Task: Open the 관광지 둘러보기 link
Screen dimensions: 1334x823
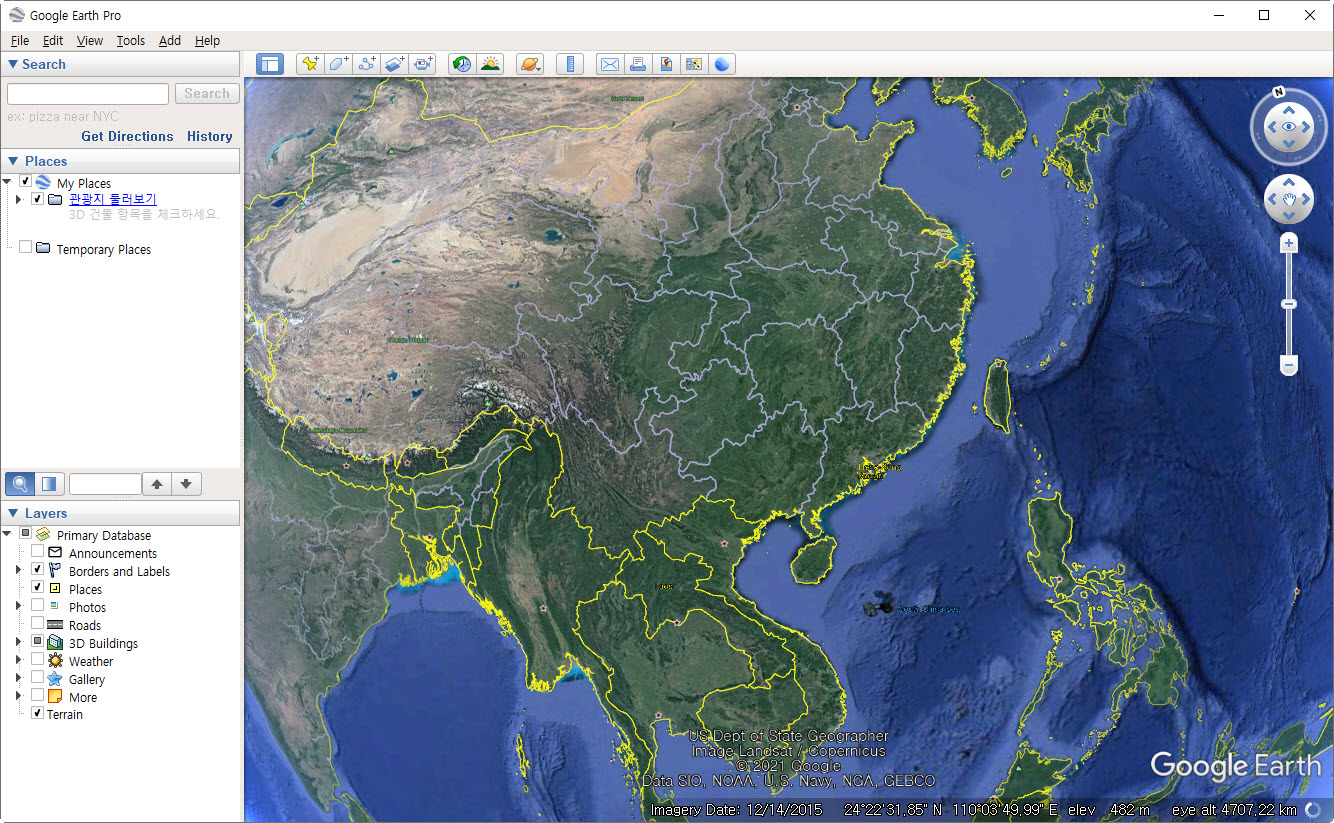Action: point(113,199)
